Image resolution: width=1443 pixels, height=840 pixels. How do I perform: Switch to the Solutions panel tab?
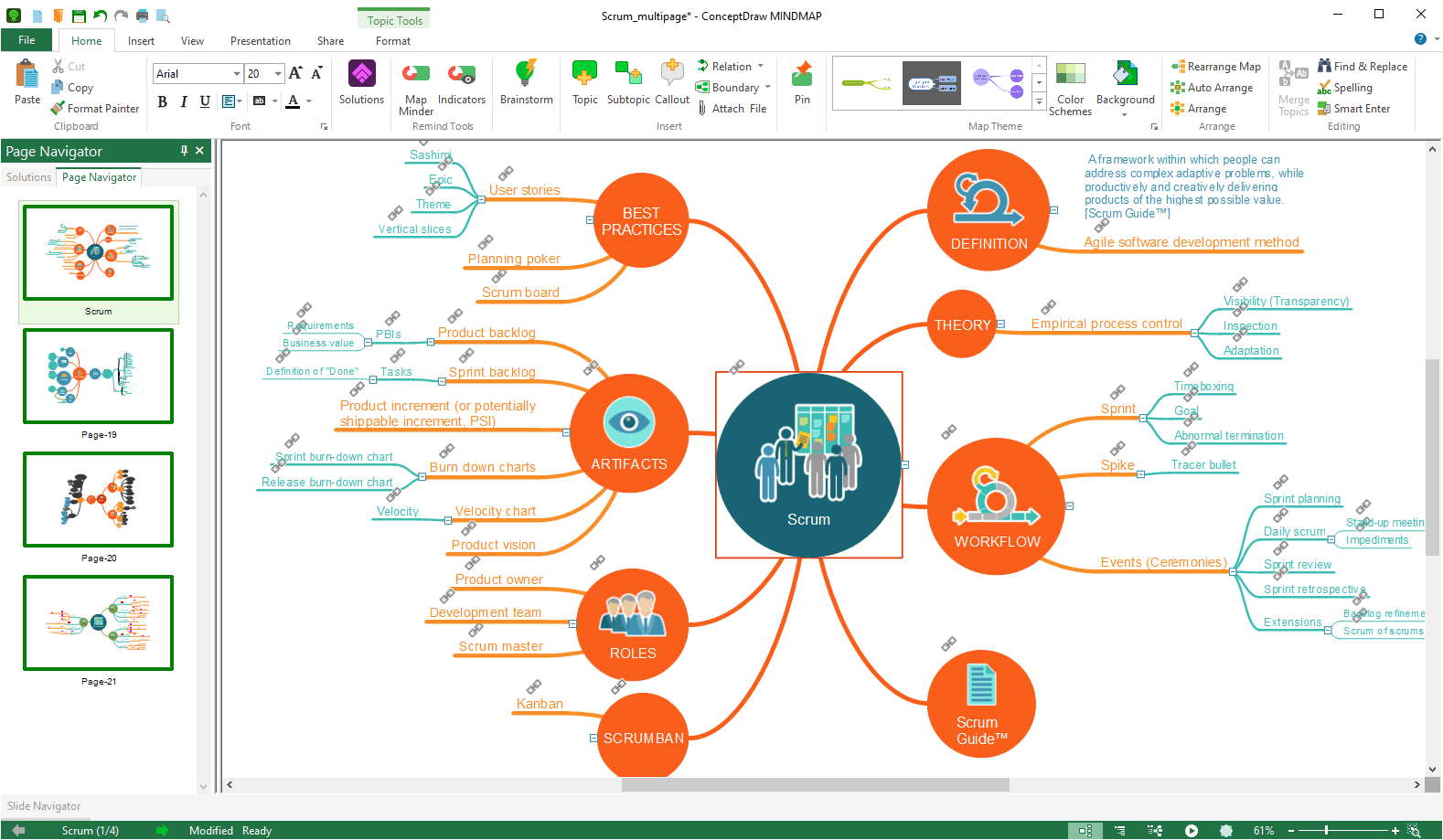pos(28,177)
